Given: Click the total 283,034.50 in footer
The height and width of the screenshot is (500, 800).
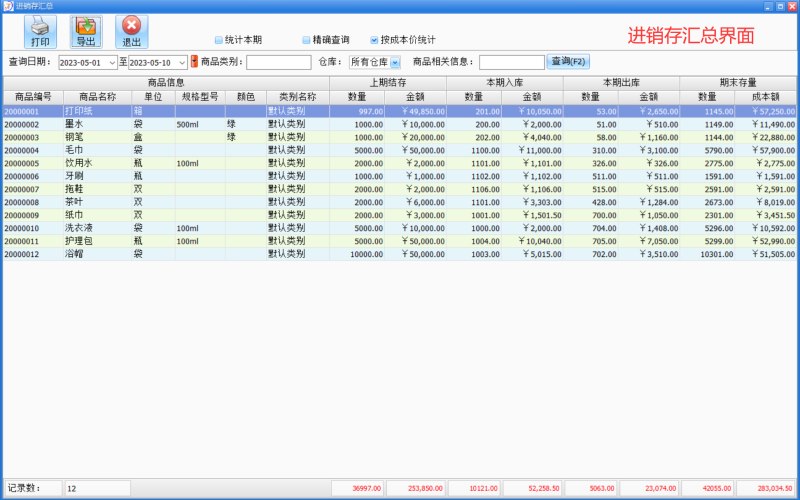Looking at the screenshot, I should click(x=766, y=488).
